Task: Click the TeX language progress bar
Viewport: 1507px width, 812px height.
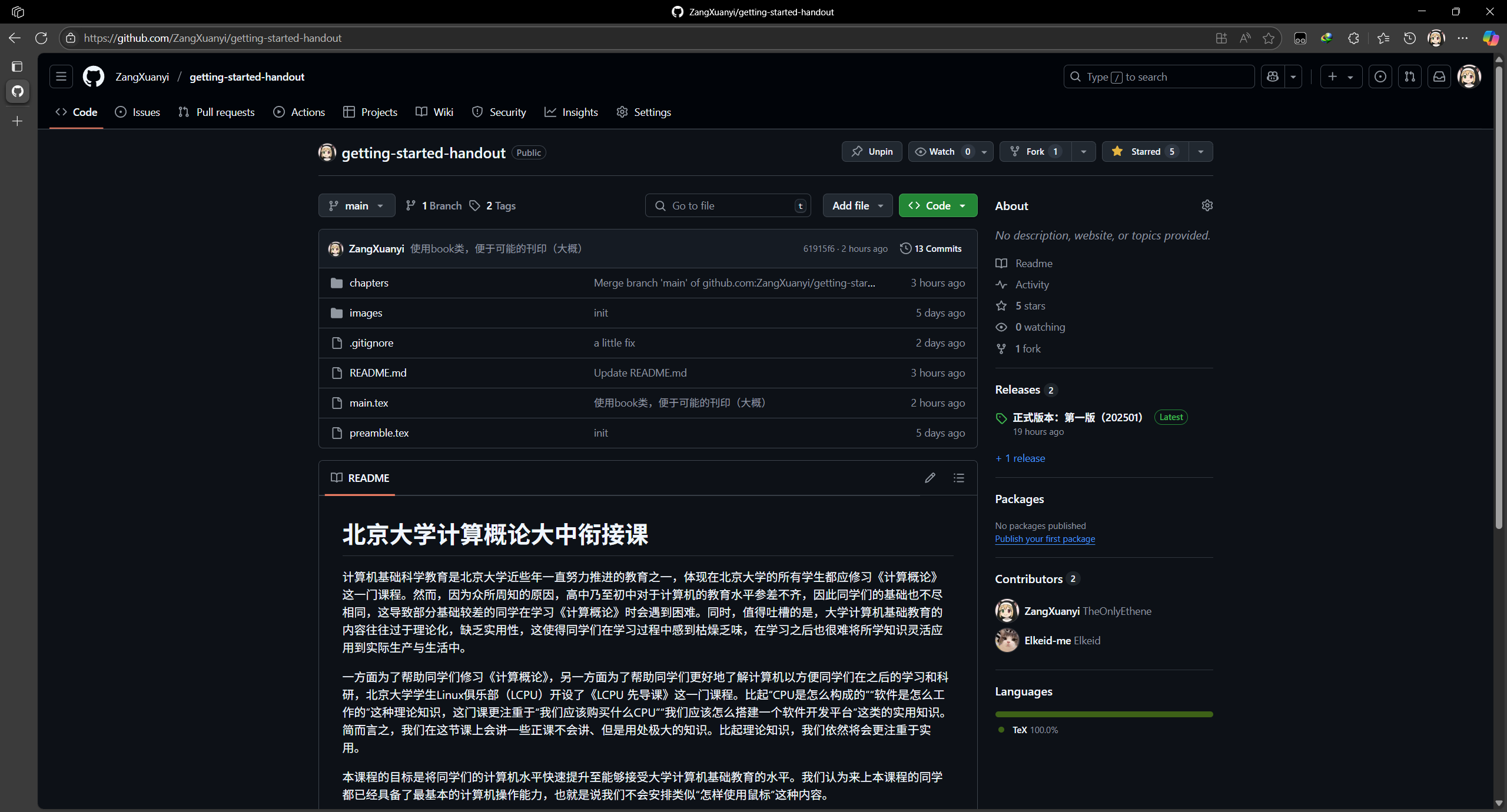Action: [1104, 714]
